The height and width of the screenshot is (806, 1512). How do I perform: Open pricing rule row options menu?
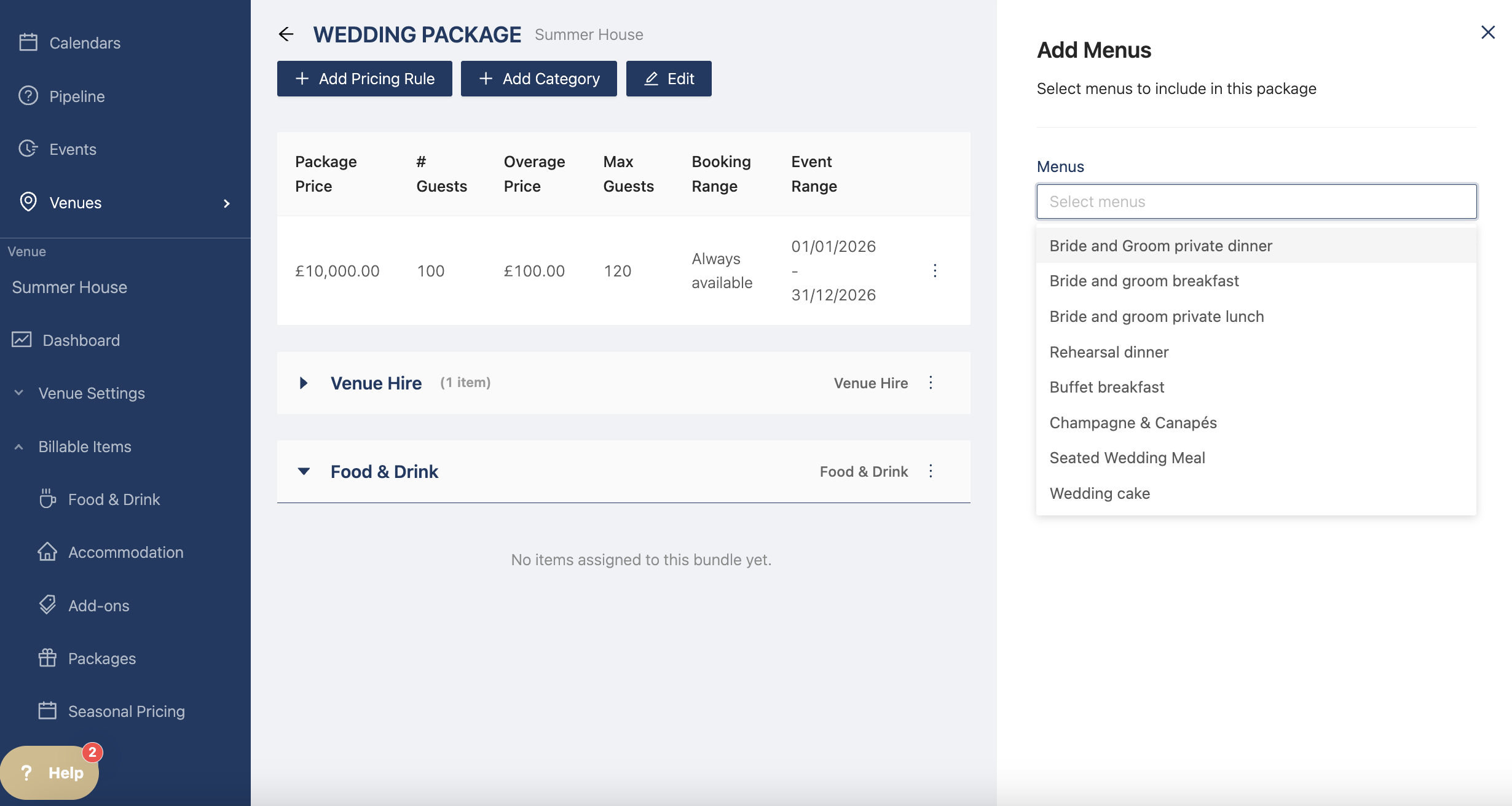(x=935, y=270)
